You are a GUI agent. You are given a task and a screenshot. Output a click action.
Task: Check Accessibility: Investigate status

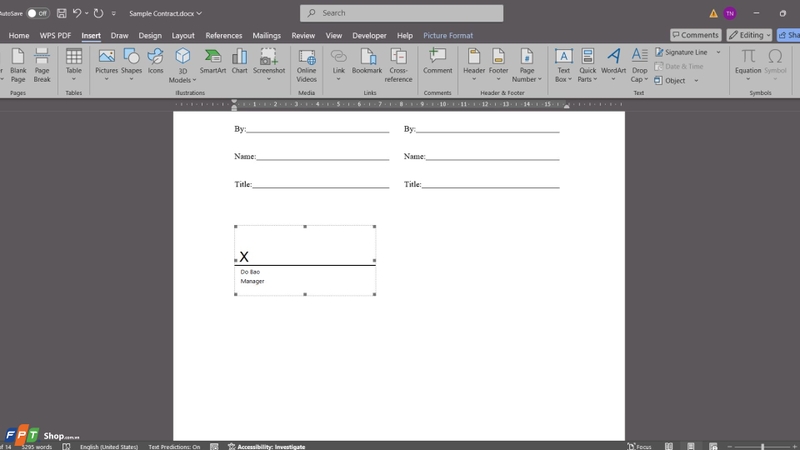266,446
